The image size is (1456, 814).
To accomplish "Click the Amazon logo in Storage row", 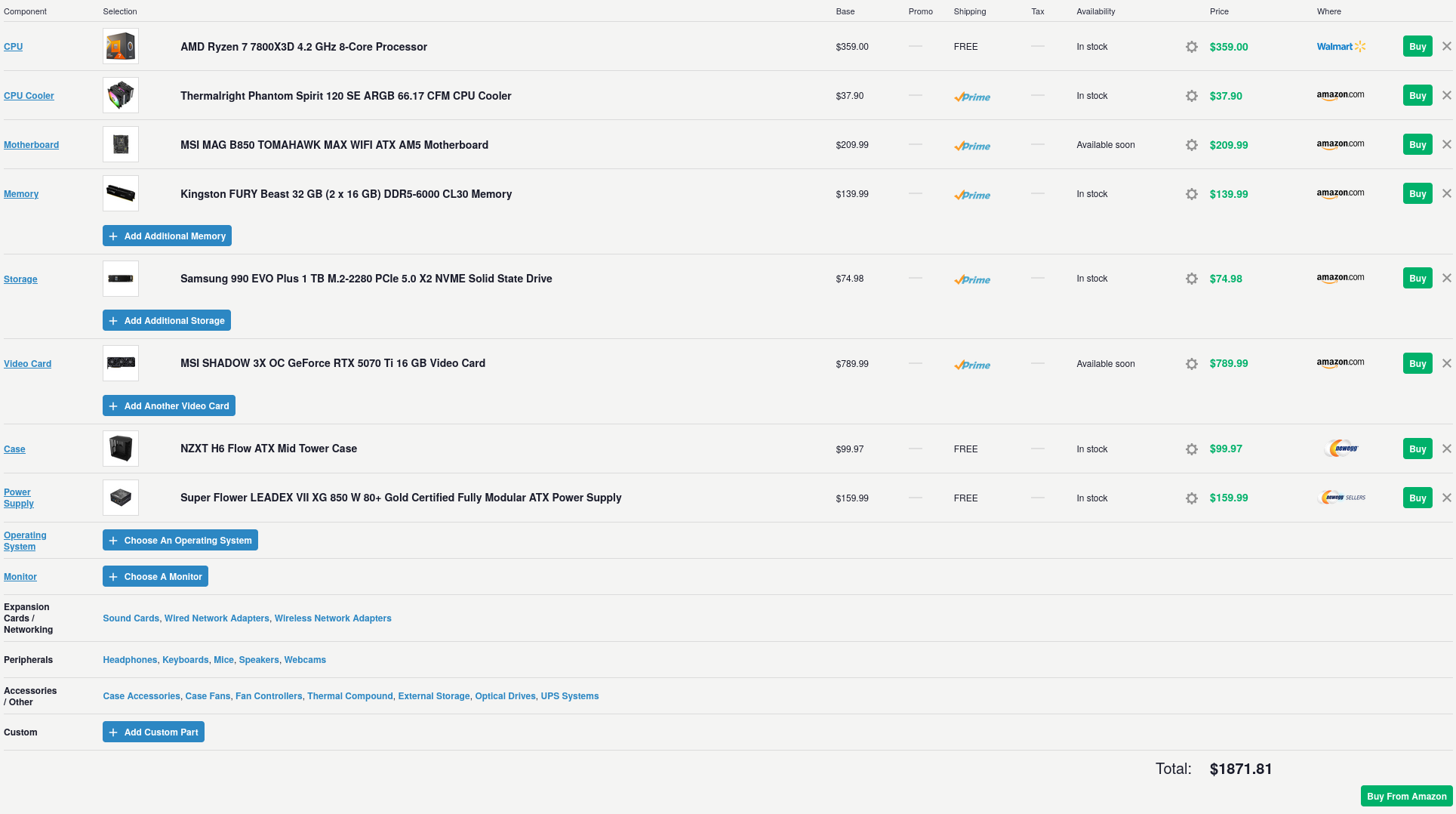I will (x=1341, y=278).
